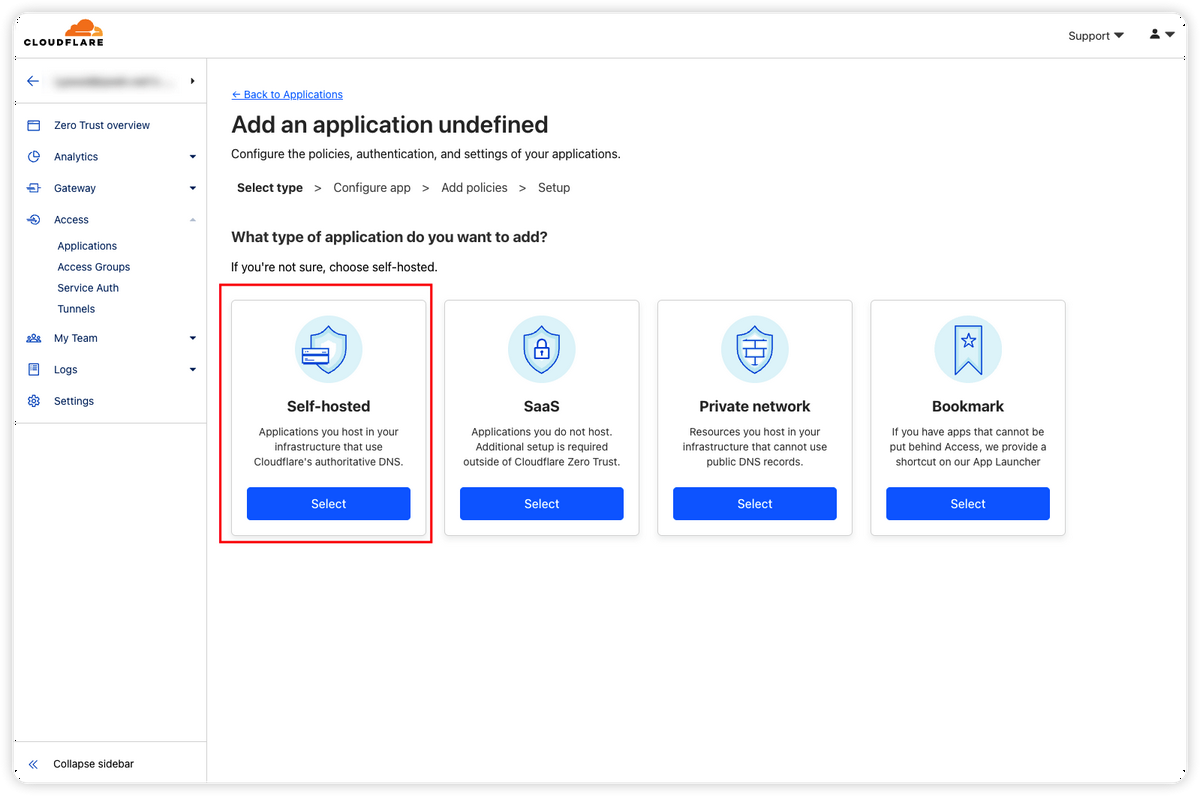Click the Zero Trust overview window icon
The width and height of the screenshot is (1200, 796).
coord(34,125)
